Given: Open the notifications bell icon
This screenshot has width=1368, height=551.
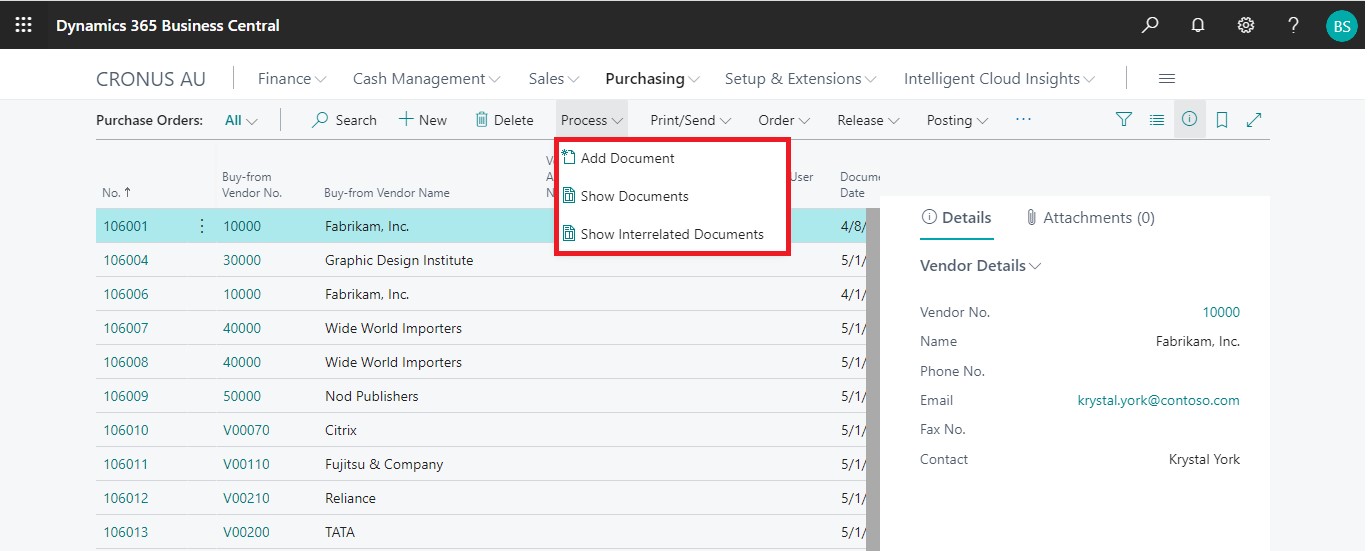Looking at the screenshot, I should pyautogui.click(x=1198, y=25).
